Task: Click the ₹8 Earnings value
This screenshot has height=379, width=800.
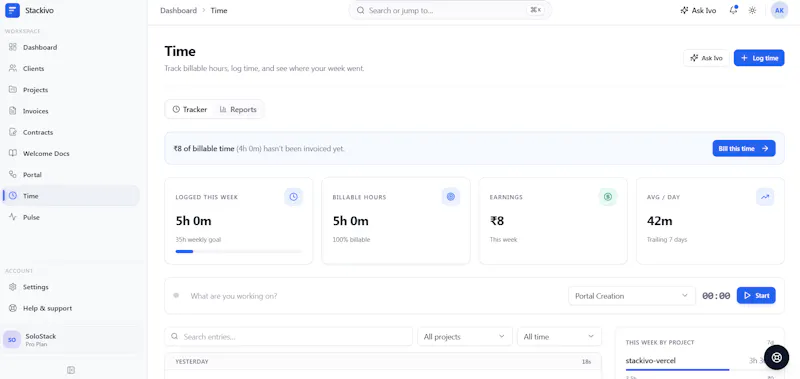Action: [497, 221]
